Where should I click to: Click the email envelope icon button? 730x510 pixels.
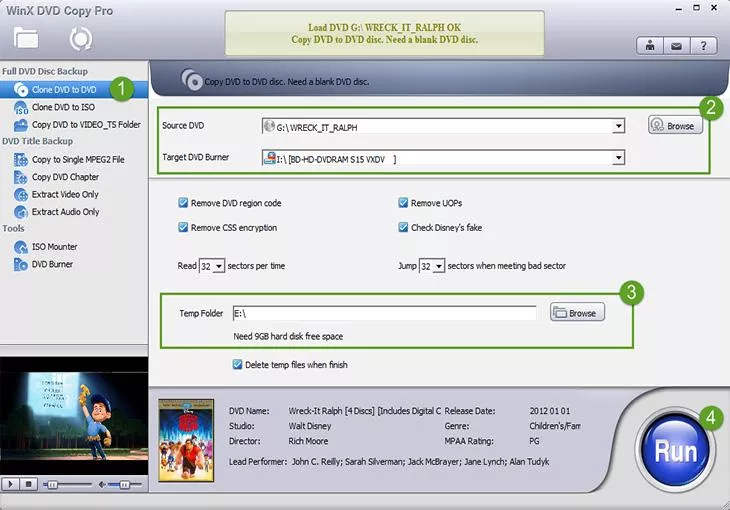676,46
